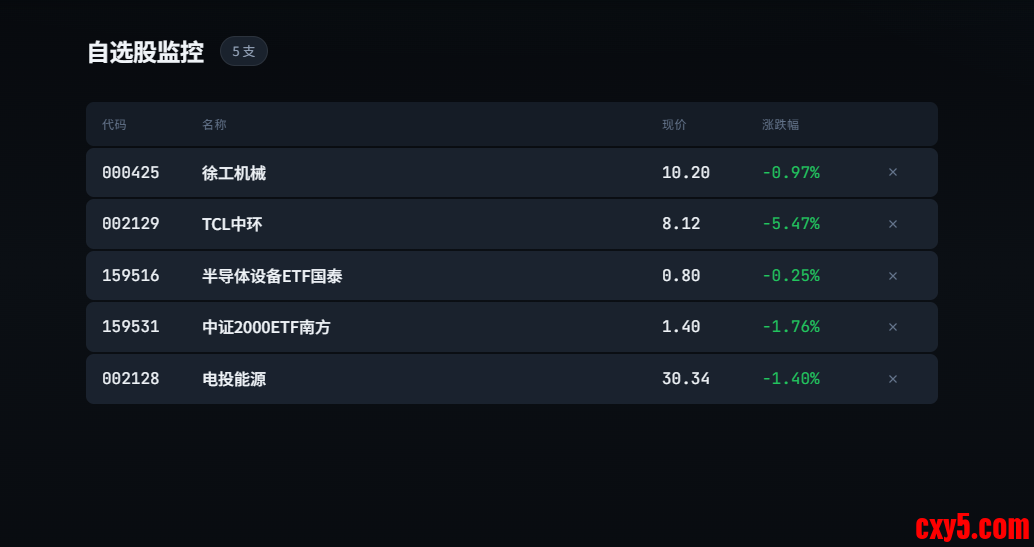Sort by the 现价 column header
1034x547 pixels.
click(674, 125)
